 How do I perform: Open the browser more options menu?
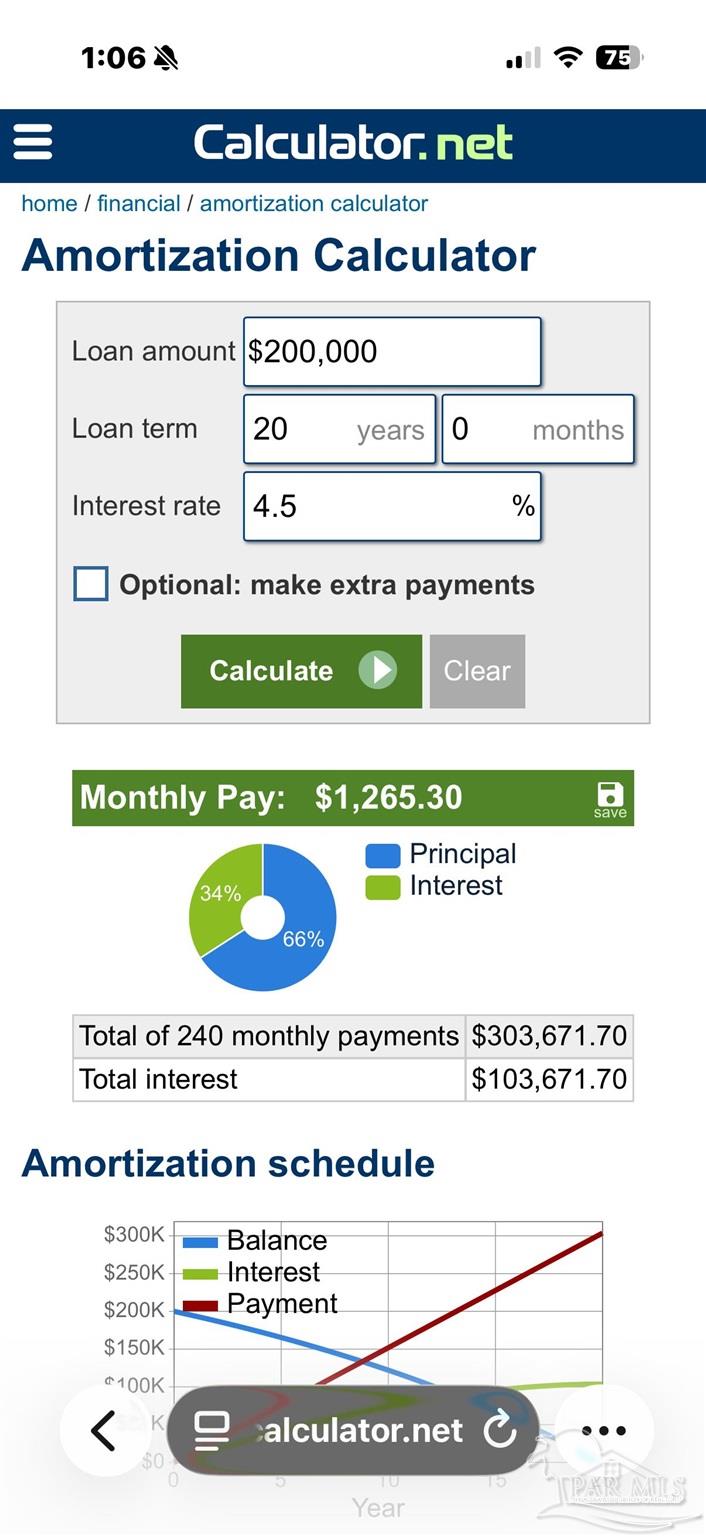point(604,1431)
